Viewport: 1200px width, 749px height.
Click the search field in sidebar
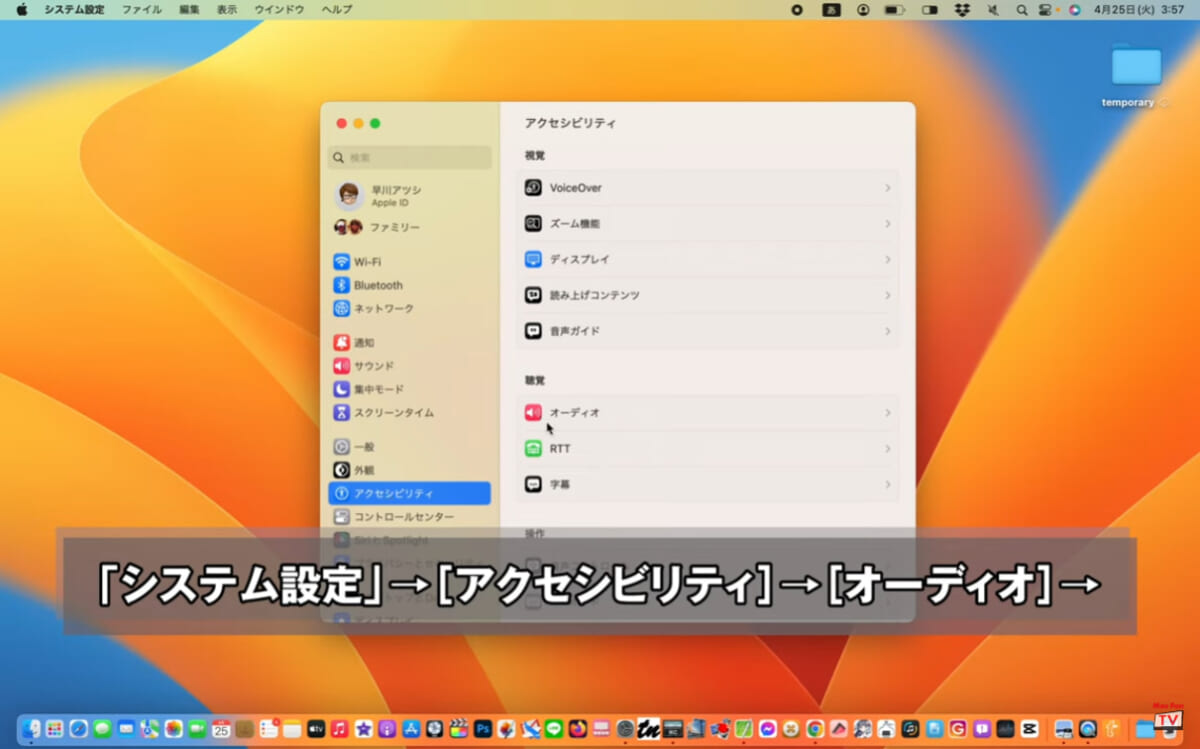coord(410,157)
